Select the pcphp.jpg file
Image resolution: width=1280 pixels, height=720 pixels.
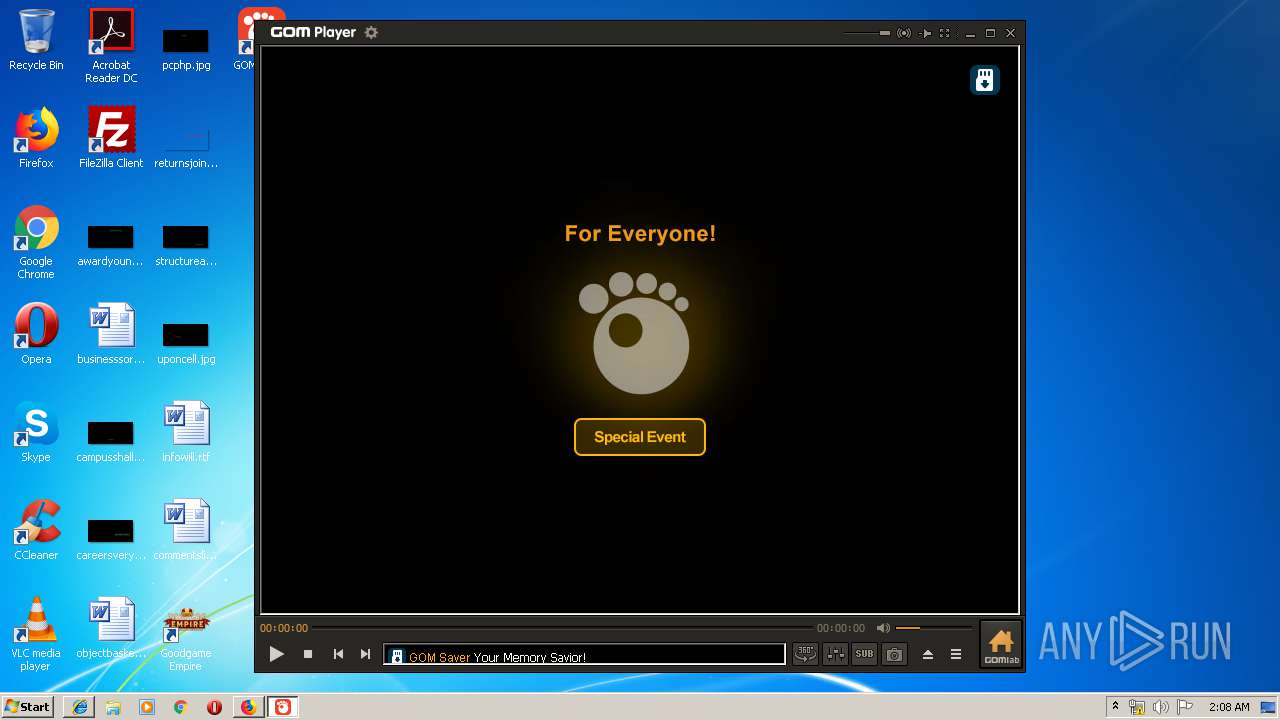(186, 48)
